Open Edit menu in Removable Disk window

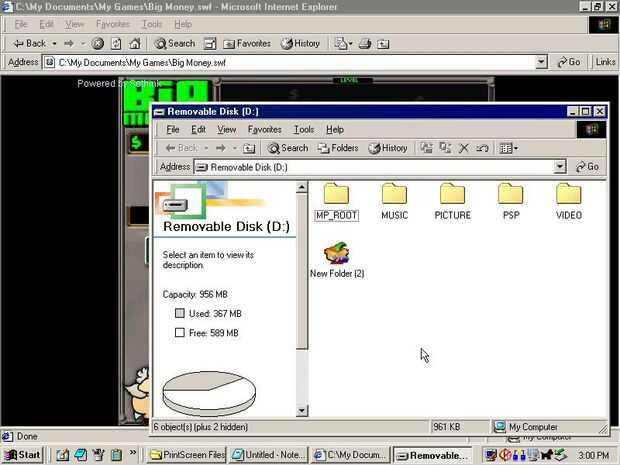198,130
